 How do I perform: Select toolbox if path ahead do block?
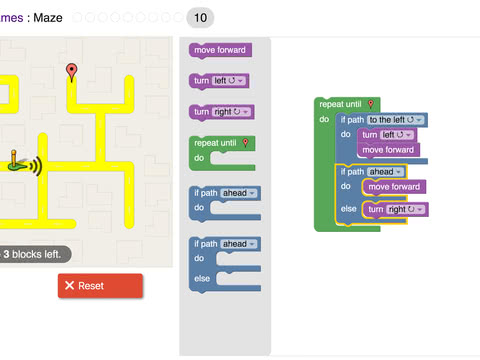point(225,203)
